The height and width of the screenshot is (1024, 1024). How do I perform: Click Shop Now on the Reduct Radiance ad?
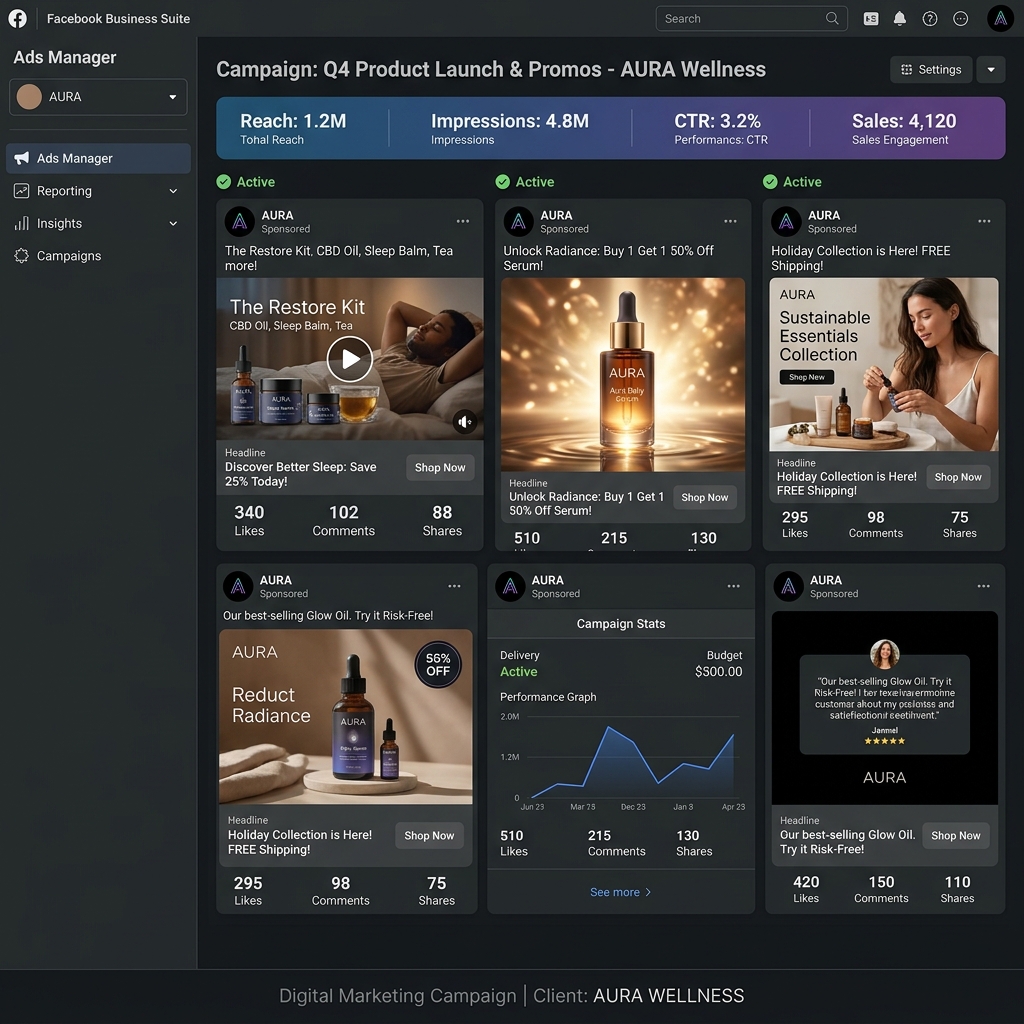point(429,836)
